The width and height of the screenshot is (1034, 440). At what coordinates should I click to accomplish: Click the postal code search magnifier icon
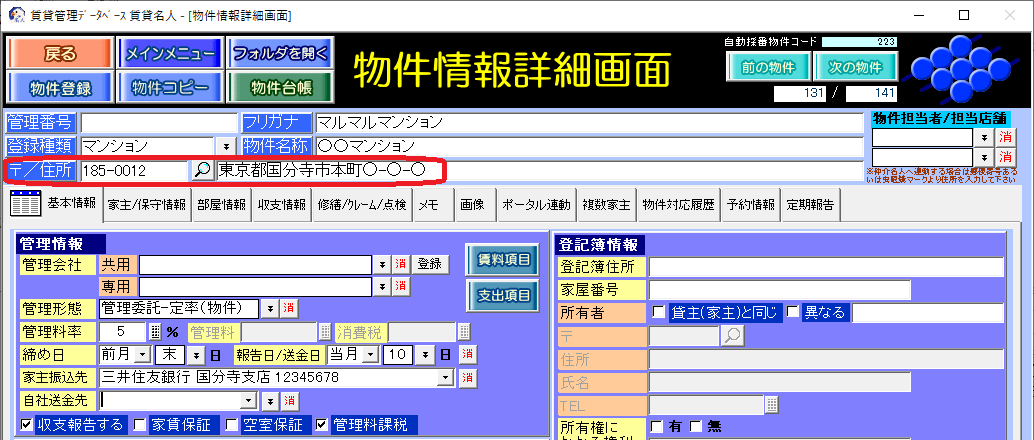pos(202,170)
